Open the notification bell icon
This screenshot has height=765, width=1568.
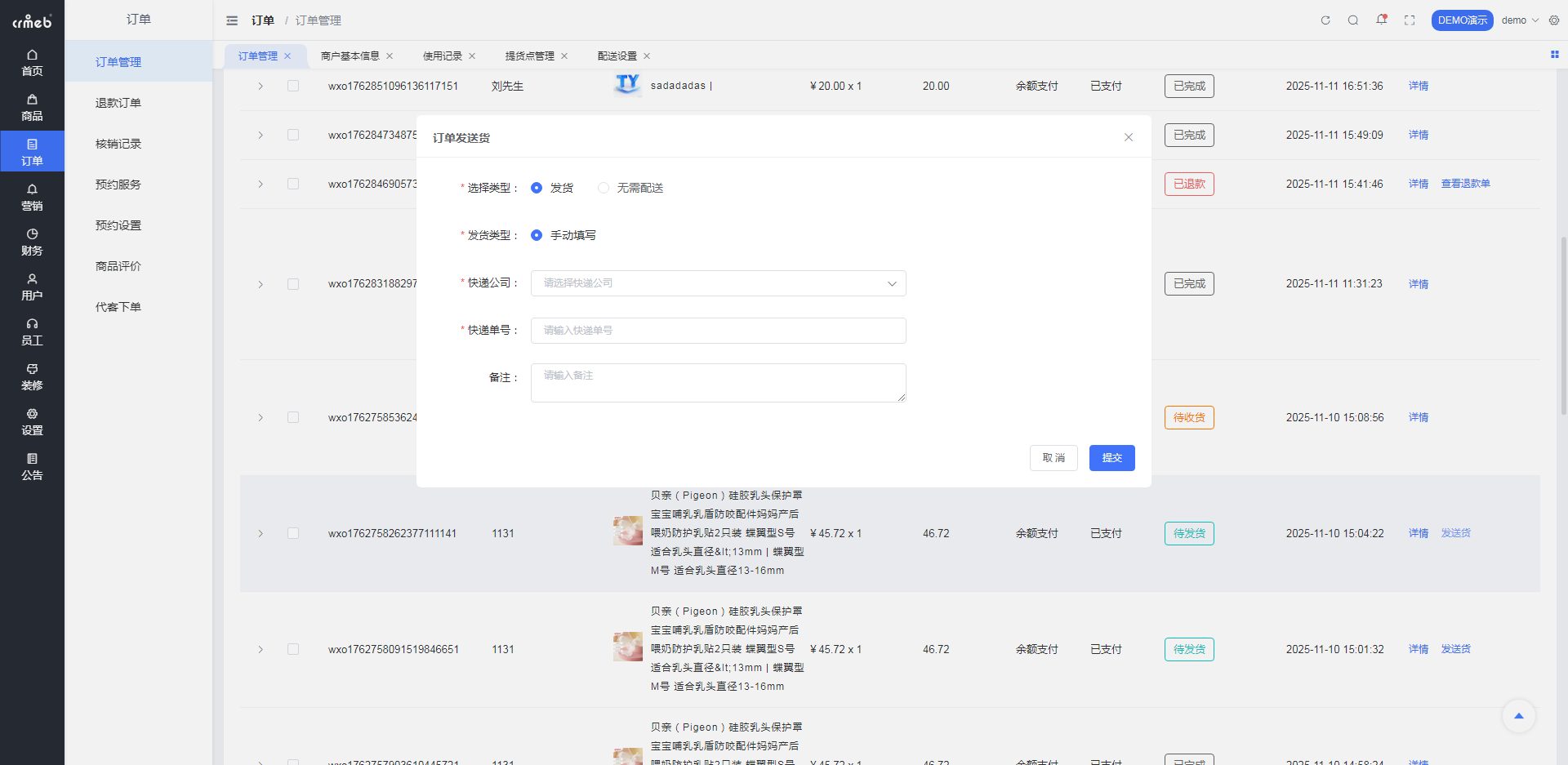pos(1381,20)
